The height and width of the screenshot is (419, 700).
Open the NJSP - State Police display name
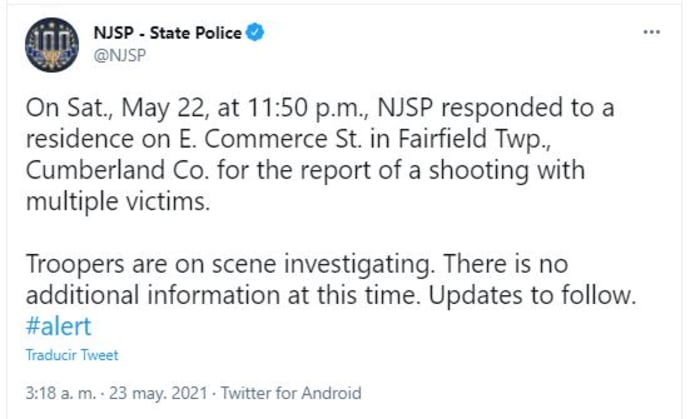[x=166, y=33]
